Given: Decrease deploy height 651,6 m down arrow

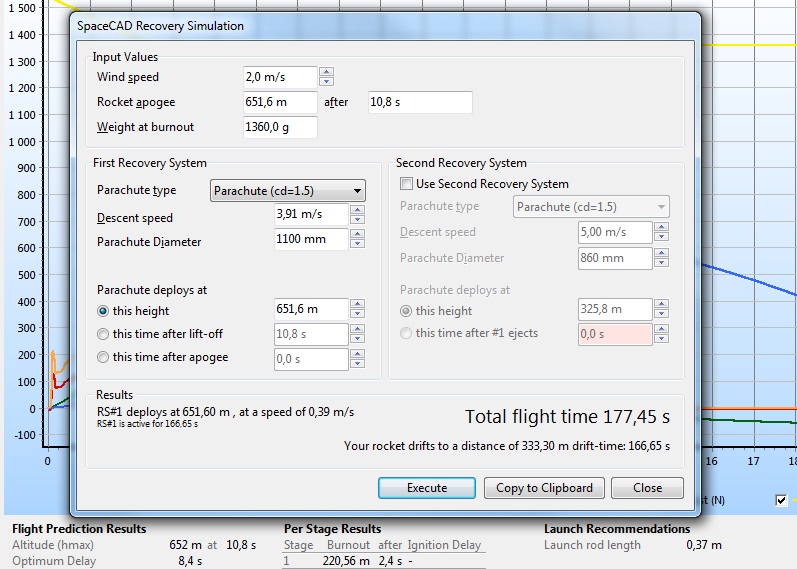Looking at the screenshot, I should coord(357,314).
